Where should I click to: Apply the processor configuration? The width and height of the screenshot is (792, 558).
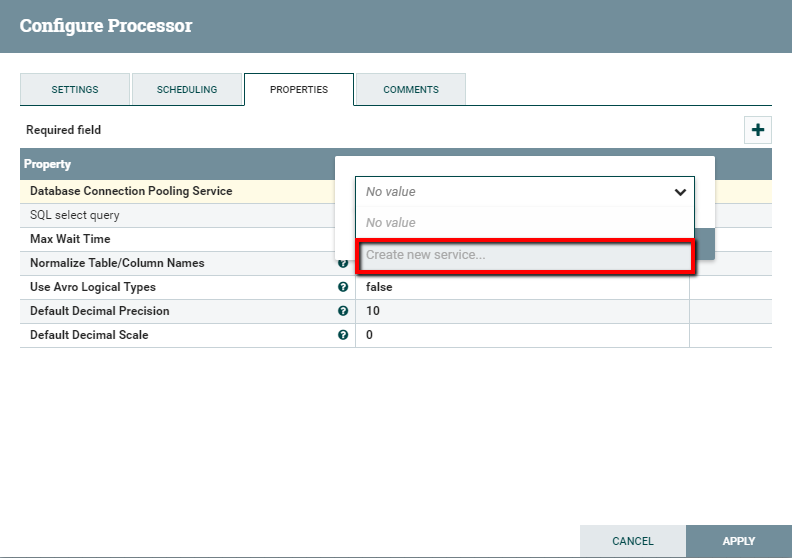[739, 541]
